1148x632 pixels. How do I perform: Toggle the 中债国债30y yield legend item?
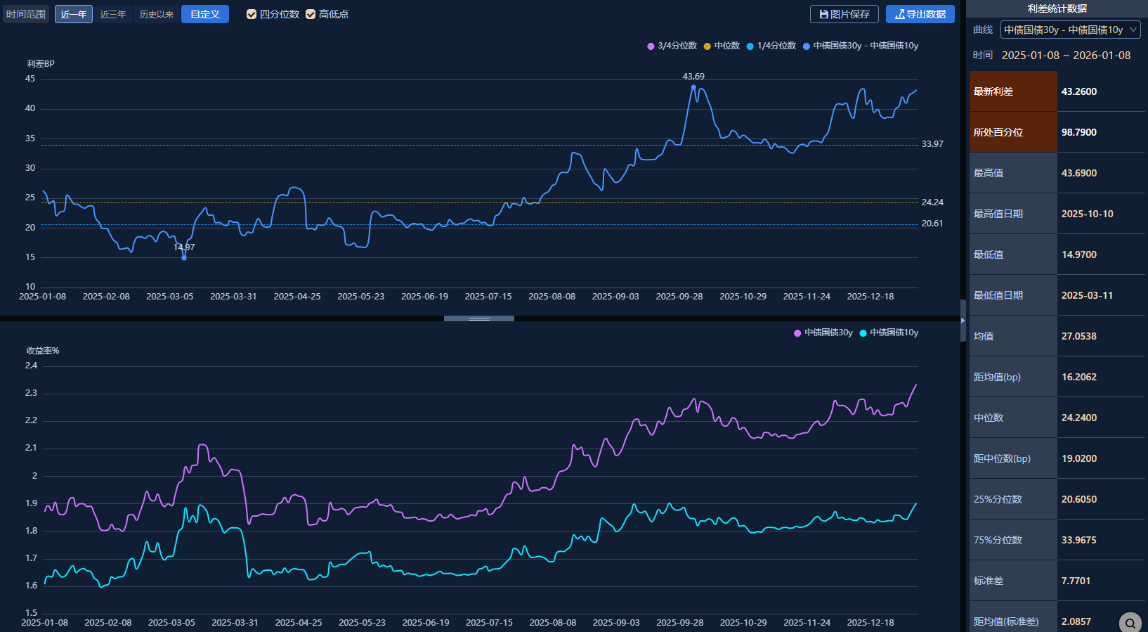[824, 332]
